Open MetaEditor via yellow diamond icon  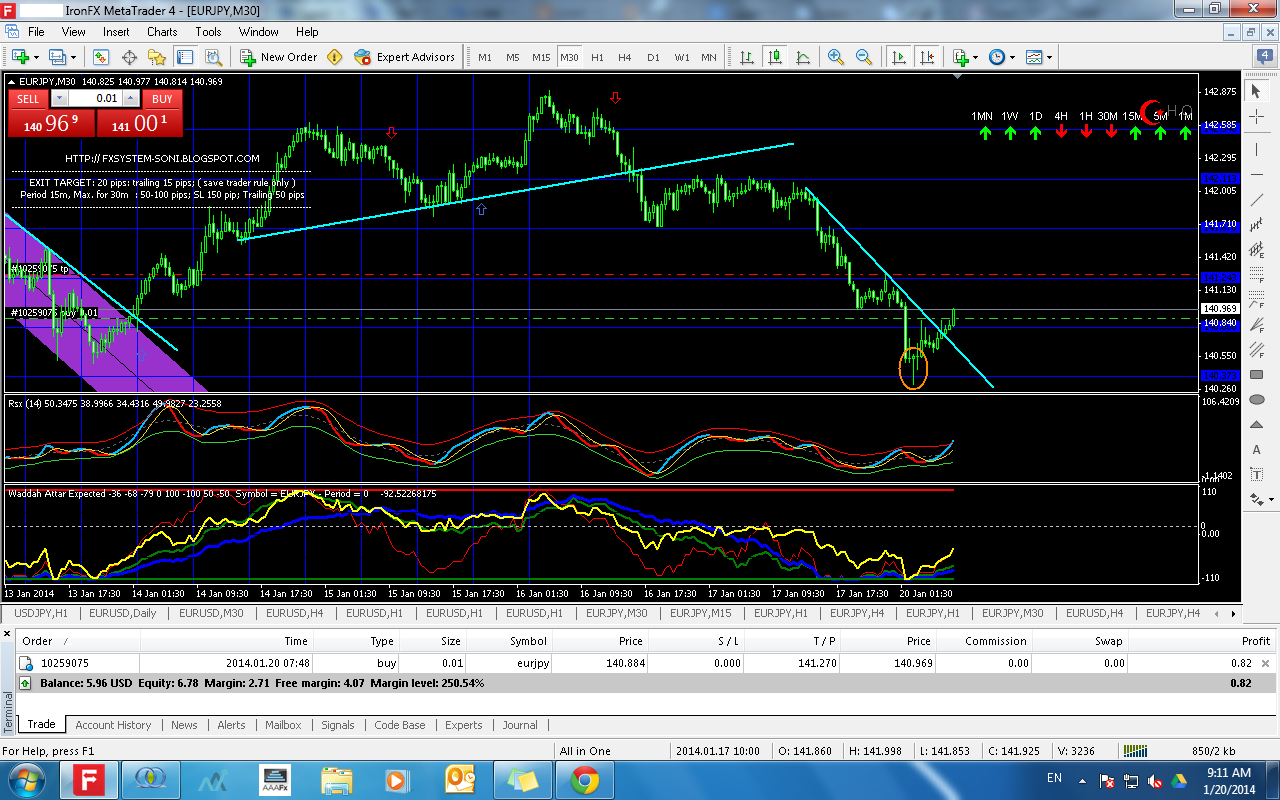click(334, 57)
